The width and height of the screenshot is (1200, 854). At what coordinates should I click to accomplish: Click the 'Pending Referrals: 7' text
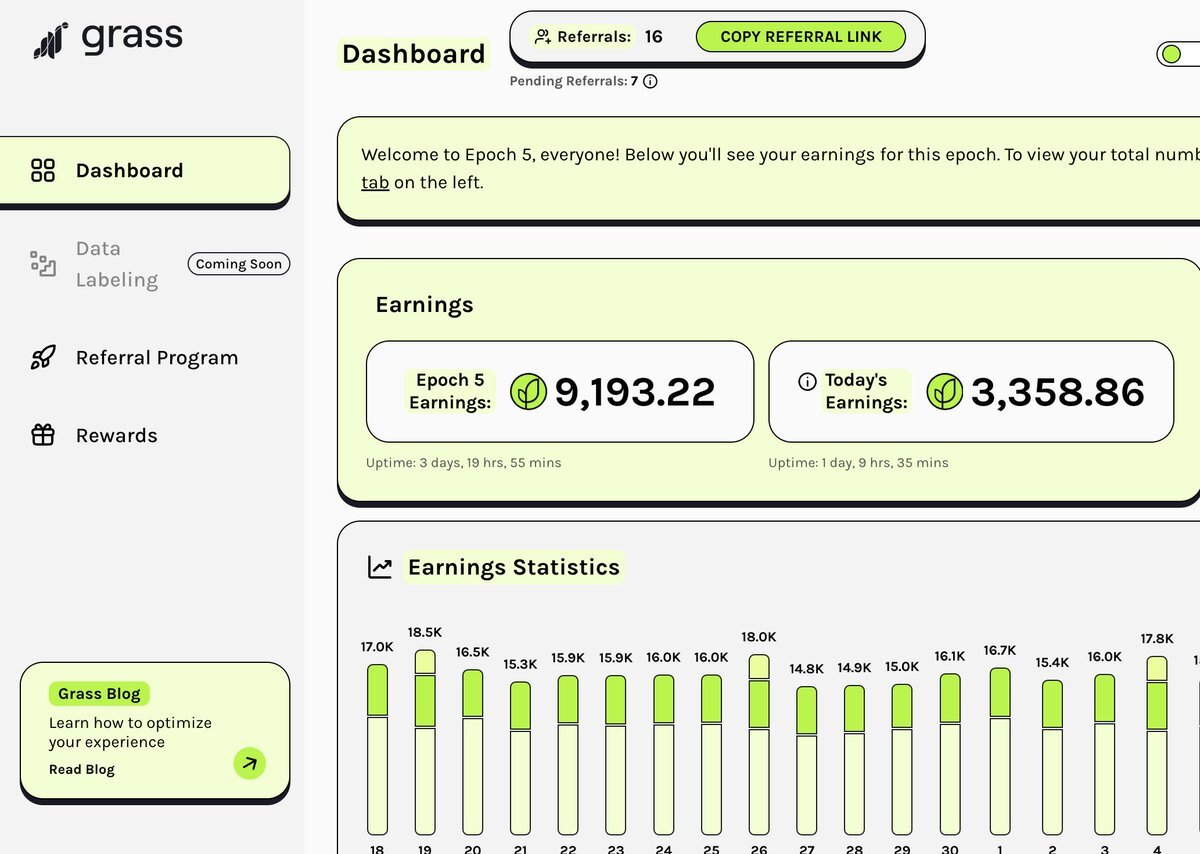(574, 82)
